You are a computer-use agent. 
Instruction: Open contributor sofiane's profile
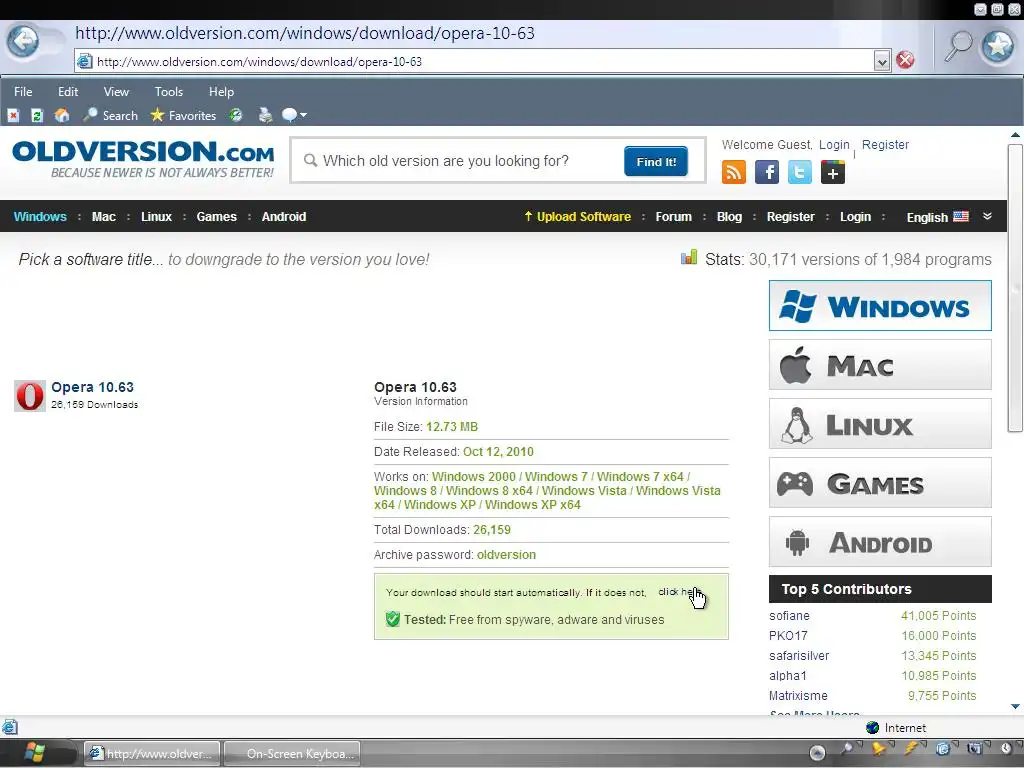click(789, 616)
